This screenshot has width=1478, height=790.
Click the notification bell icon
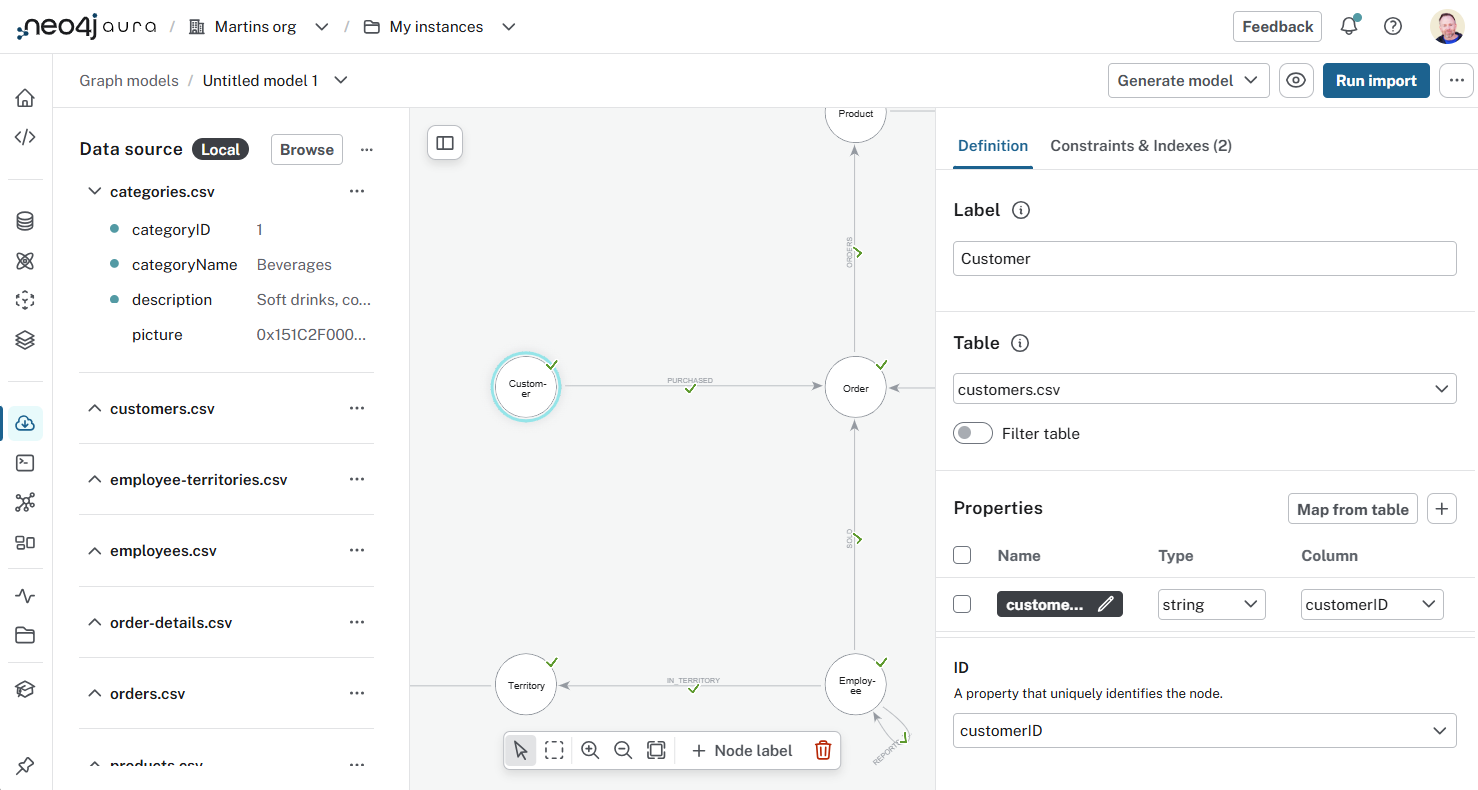pos(1348,26)
